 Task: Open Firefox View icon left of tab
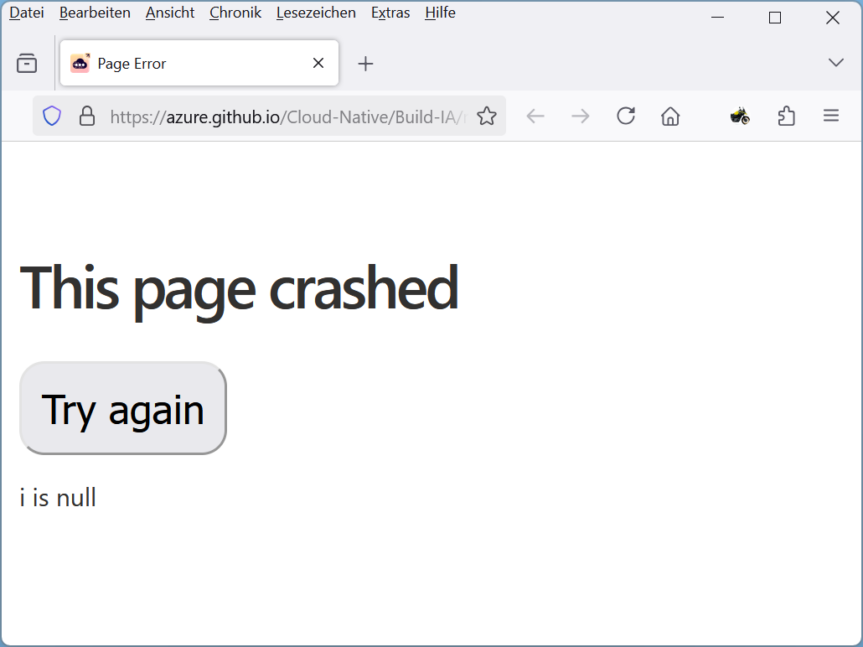27,63
